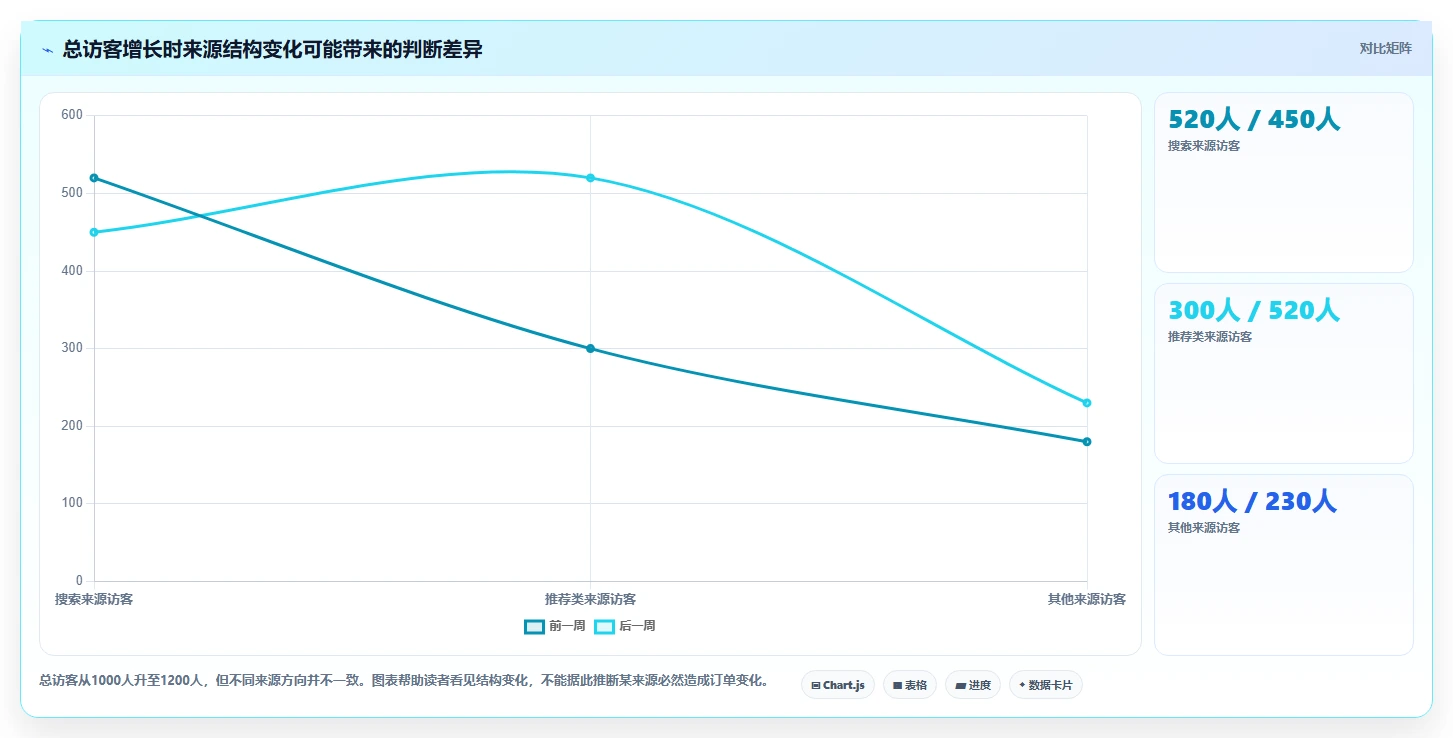
Task: Click the 前一周 point at 搜索来源访客 (520)
Action: (94, 178)
